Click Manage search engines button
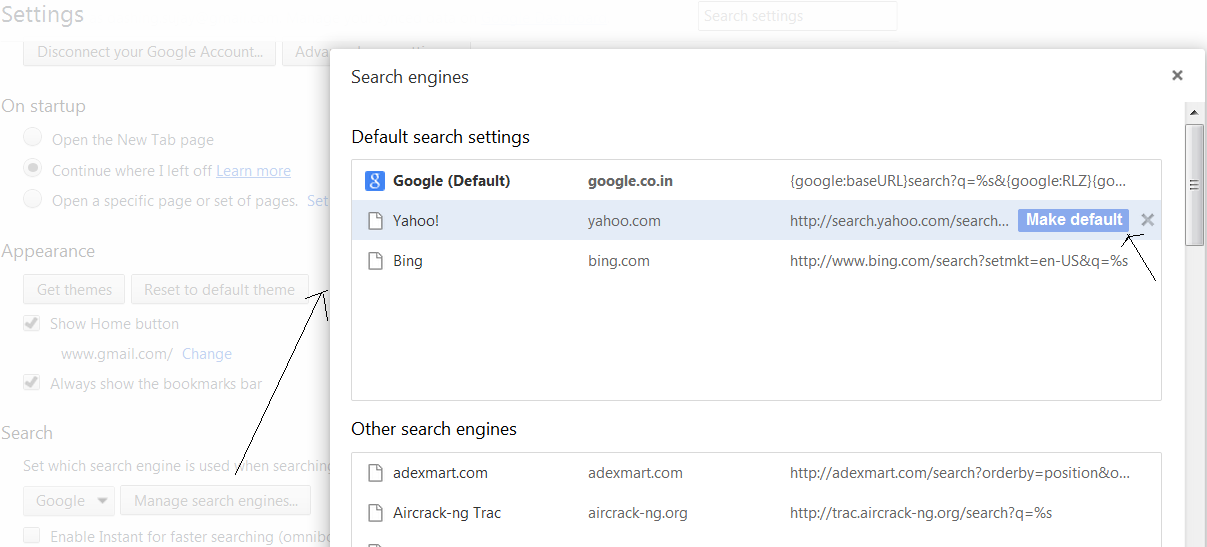The width and height of the screenshot is (1207, 547). (x=215, y=500)
